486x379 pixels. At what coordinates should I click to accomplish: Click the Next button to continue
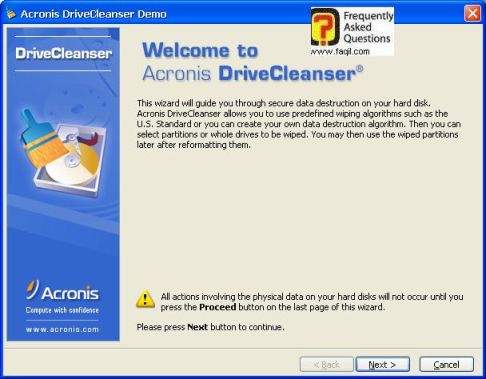[383, 364]
